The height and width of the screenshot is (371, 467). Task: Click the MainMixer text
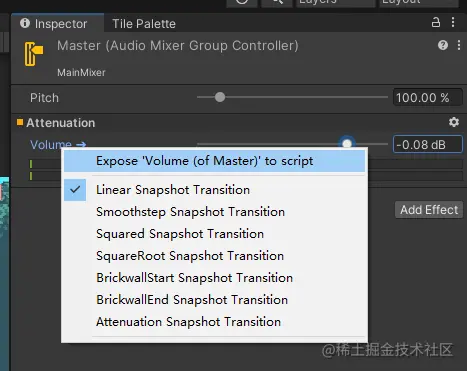81,72
